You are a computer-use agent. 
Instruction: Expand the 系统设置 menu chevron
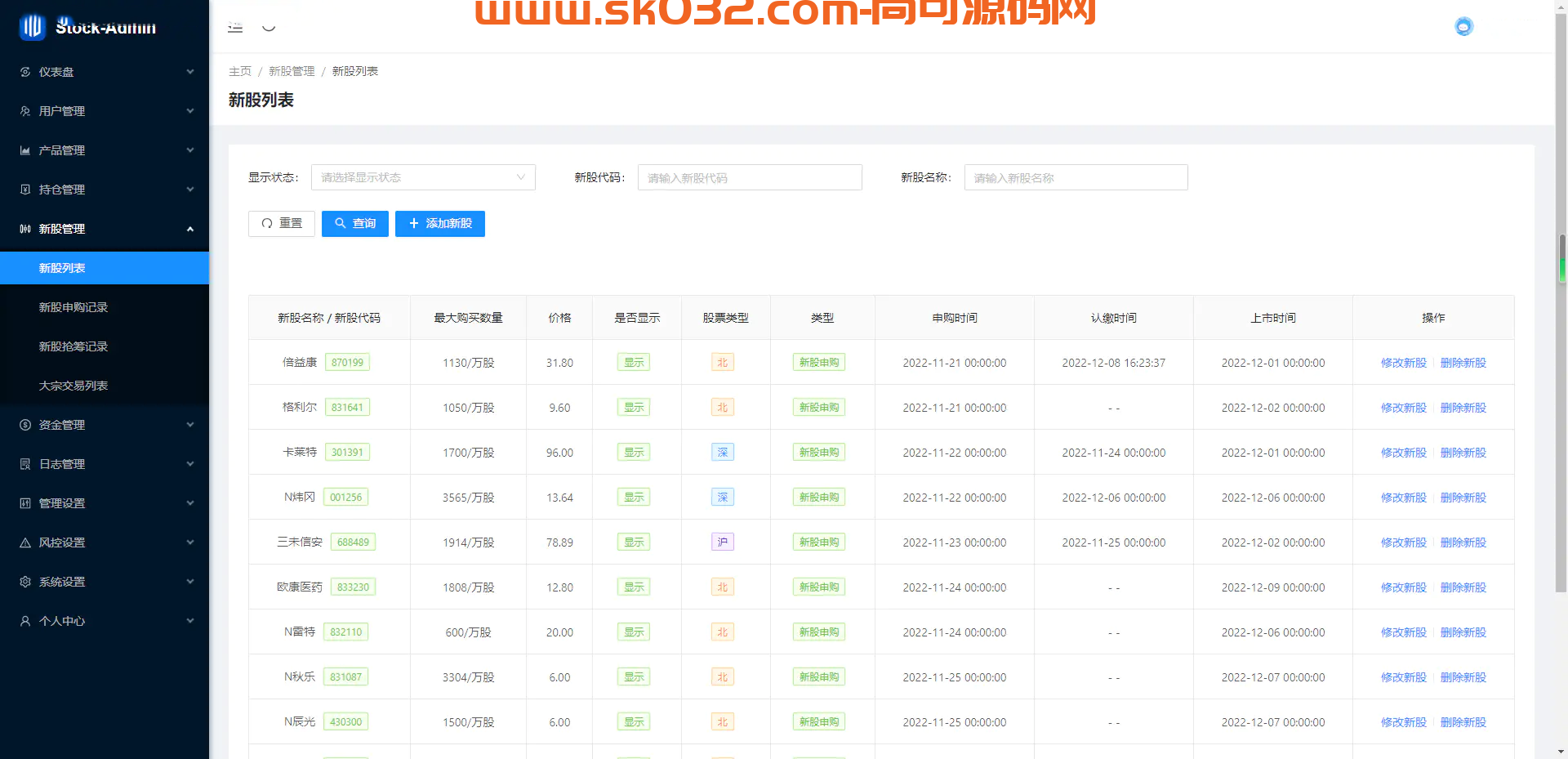[190, 582]
